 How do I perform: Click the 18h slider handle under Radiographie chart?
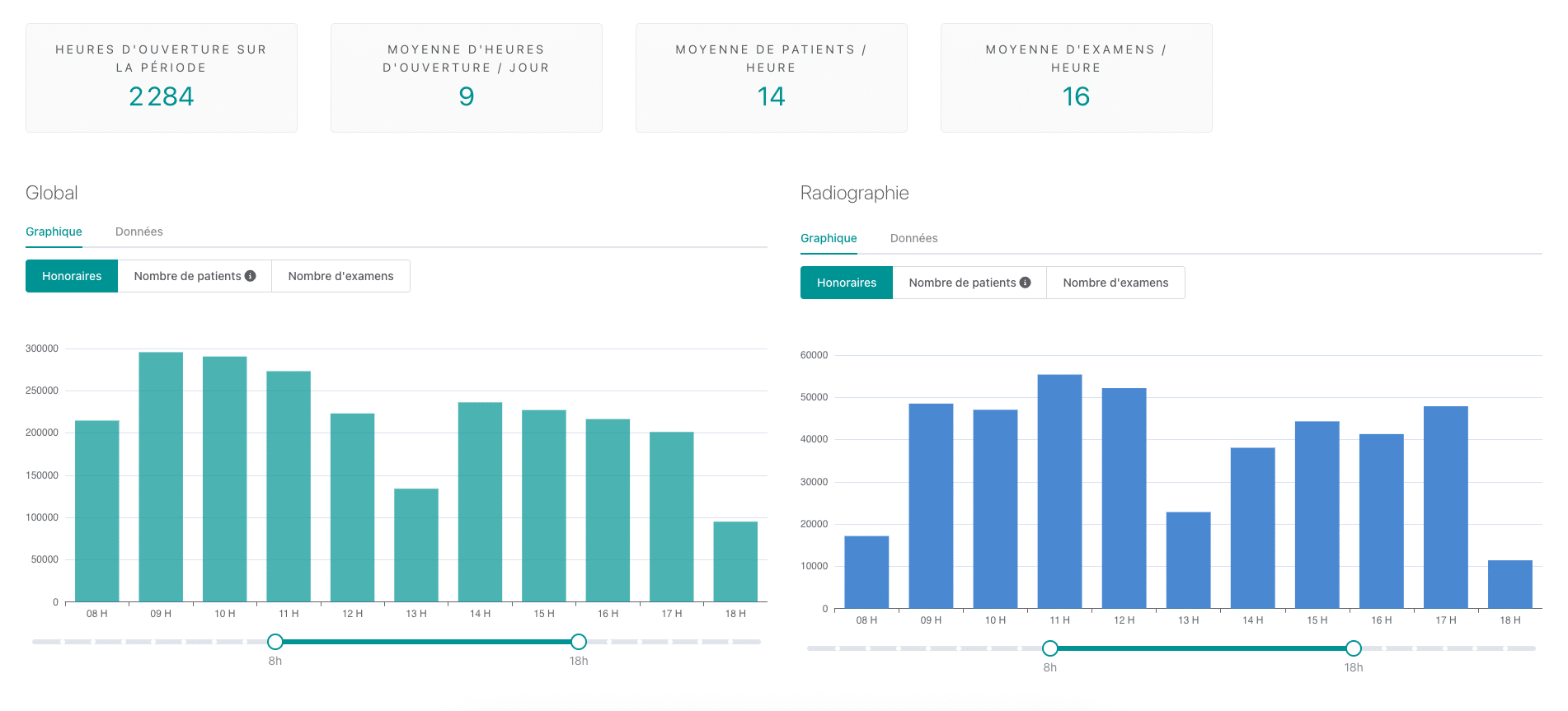(x=1354, y=648)
